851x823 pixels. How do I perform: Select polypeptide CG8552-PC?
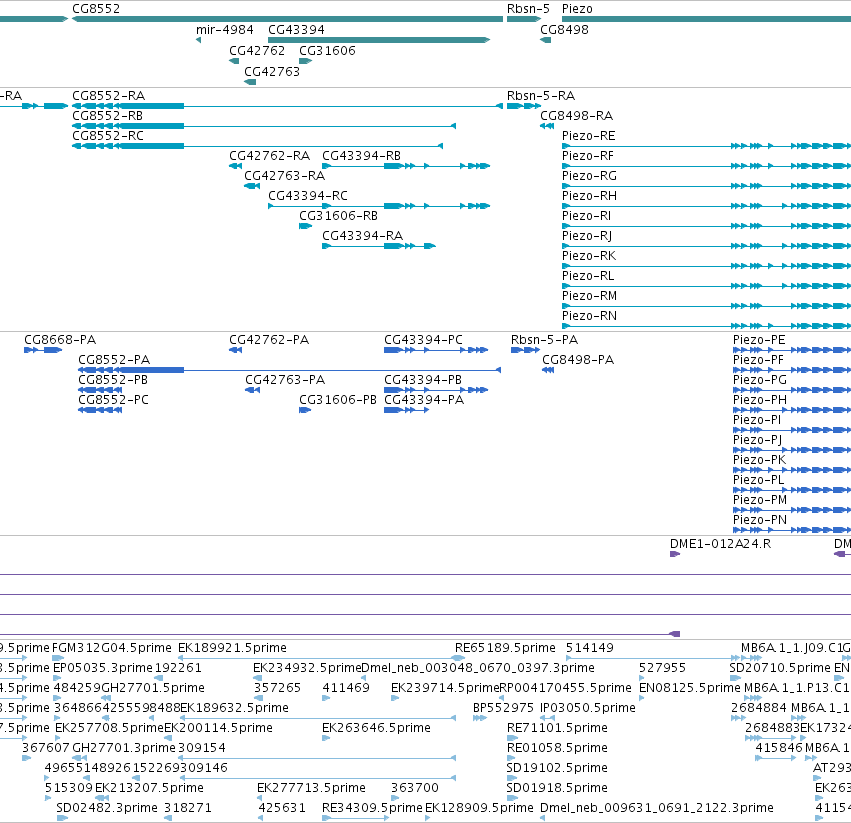[113, 400]
